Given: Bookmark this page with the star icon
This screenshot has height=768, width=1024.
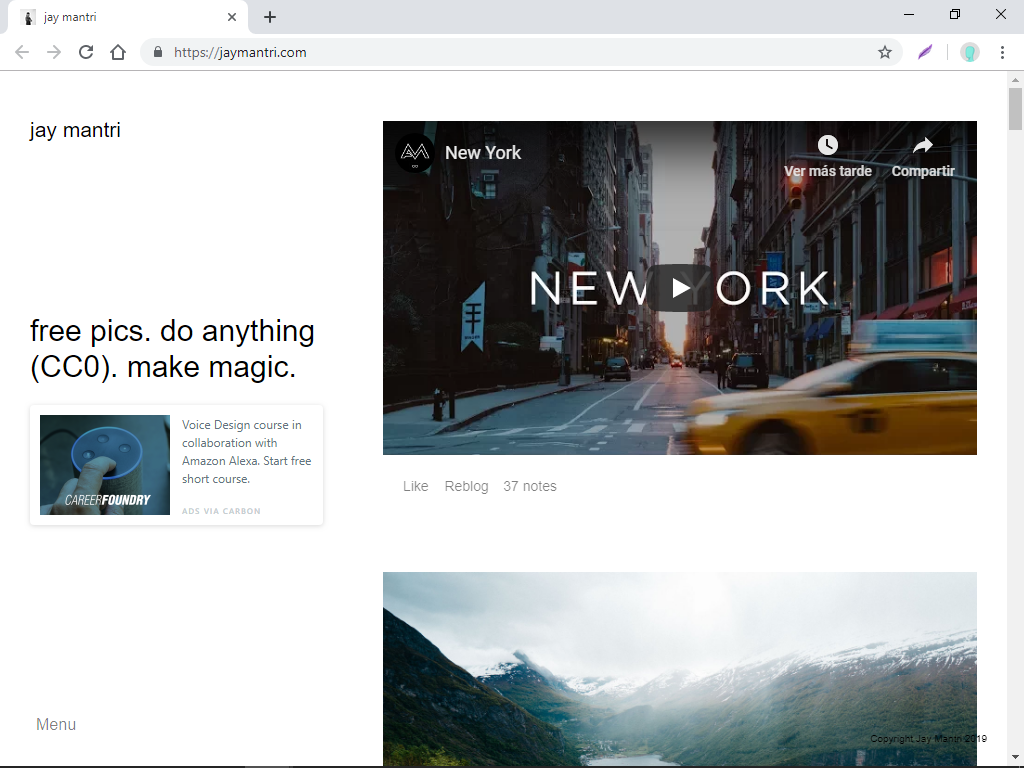Looking at the screenshot, I should 884,52.
